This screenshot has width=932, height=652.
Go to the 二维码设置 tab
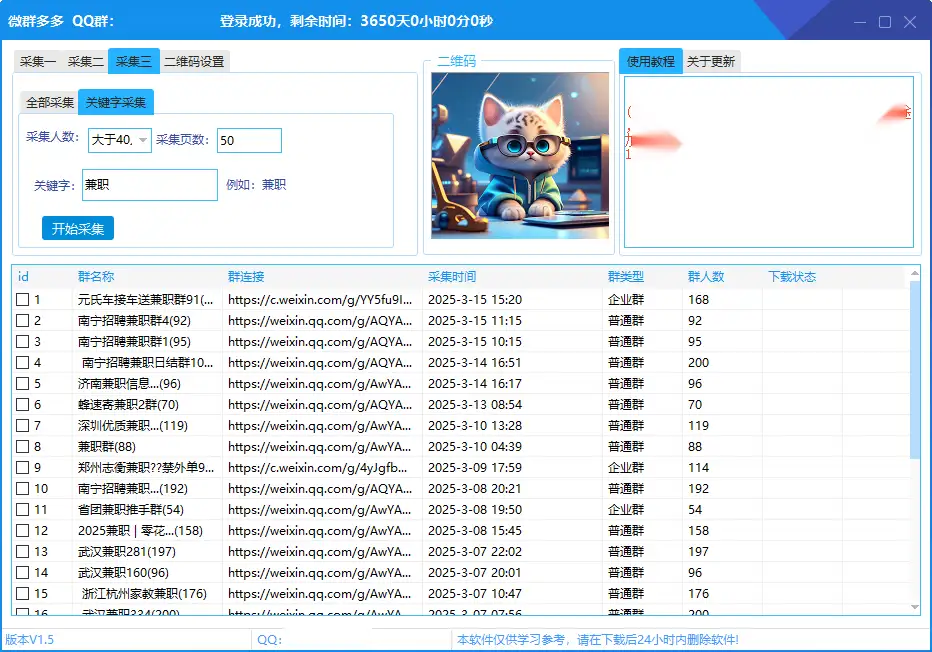tap(194, 62)
